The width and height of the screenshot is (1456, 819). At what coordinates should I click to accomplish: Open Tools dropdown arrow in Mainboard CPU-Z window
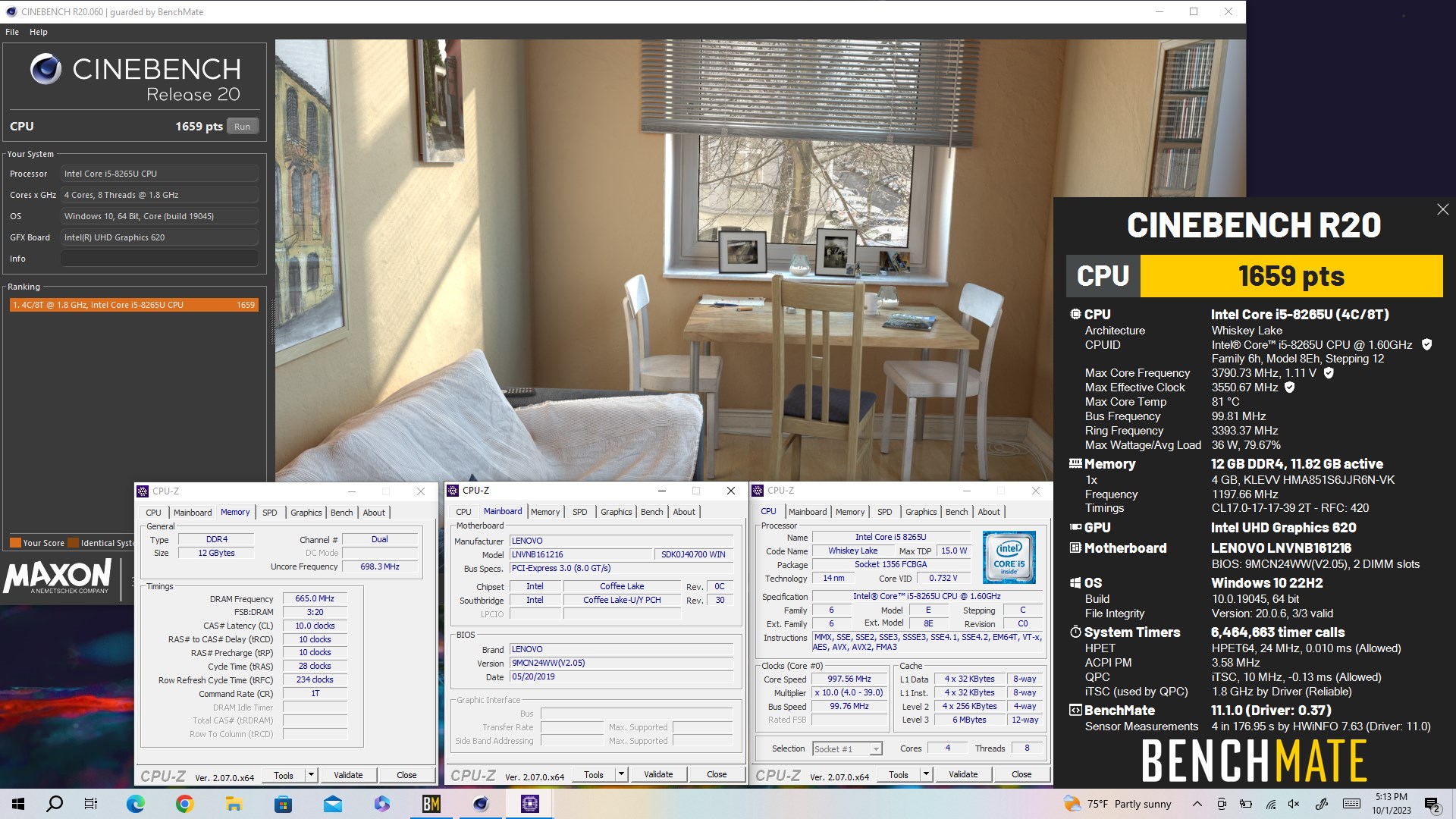[x=621, y=774]
